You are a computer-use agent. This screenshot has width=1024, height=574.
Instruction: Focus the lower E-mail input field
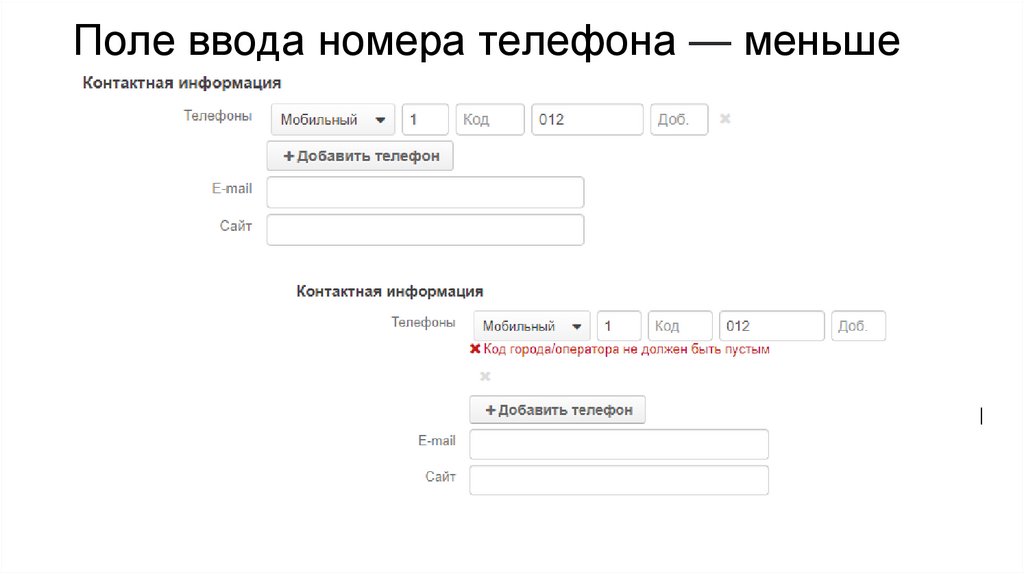[x=619, y=444]
